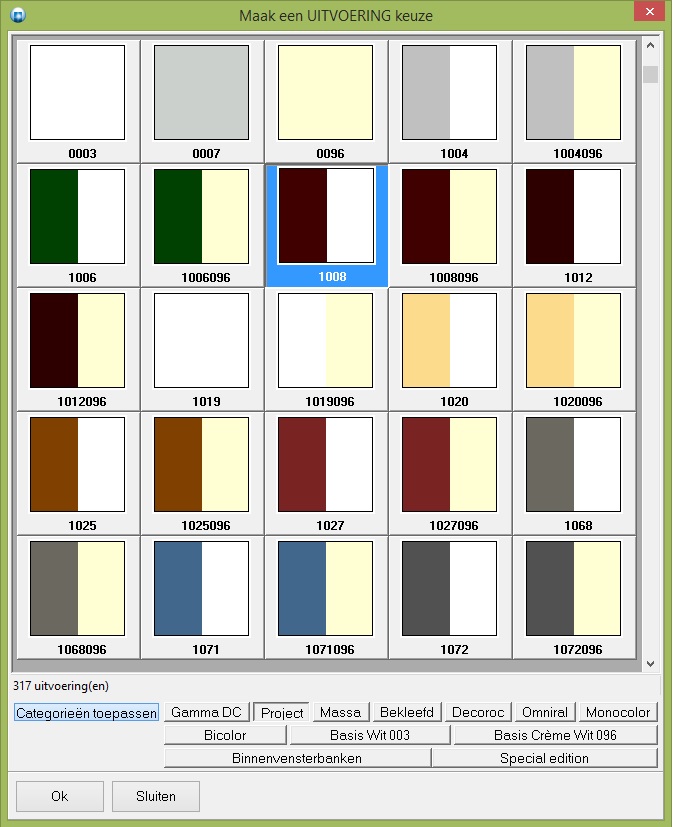Open the window system menu icon

[x=18, y=15]
